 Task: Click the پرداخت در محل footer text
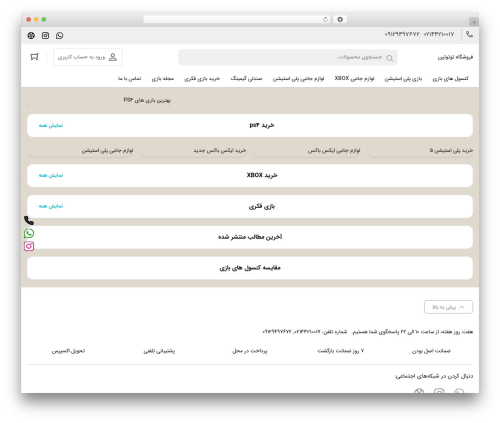(250, 351)
